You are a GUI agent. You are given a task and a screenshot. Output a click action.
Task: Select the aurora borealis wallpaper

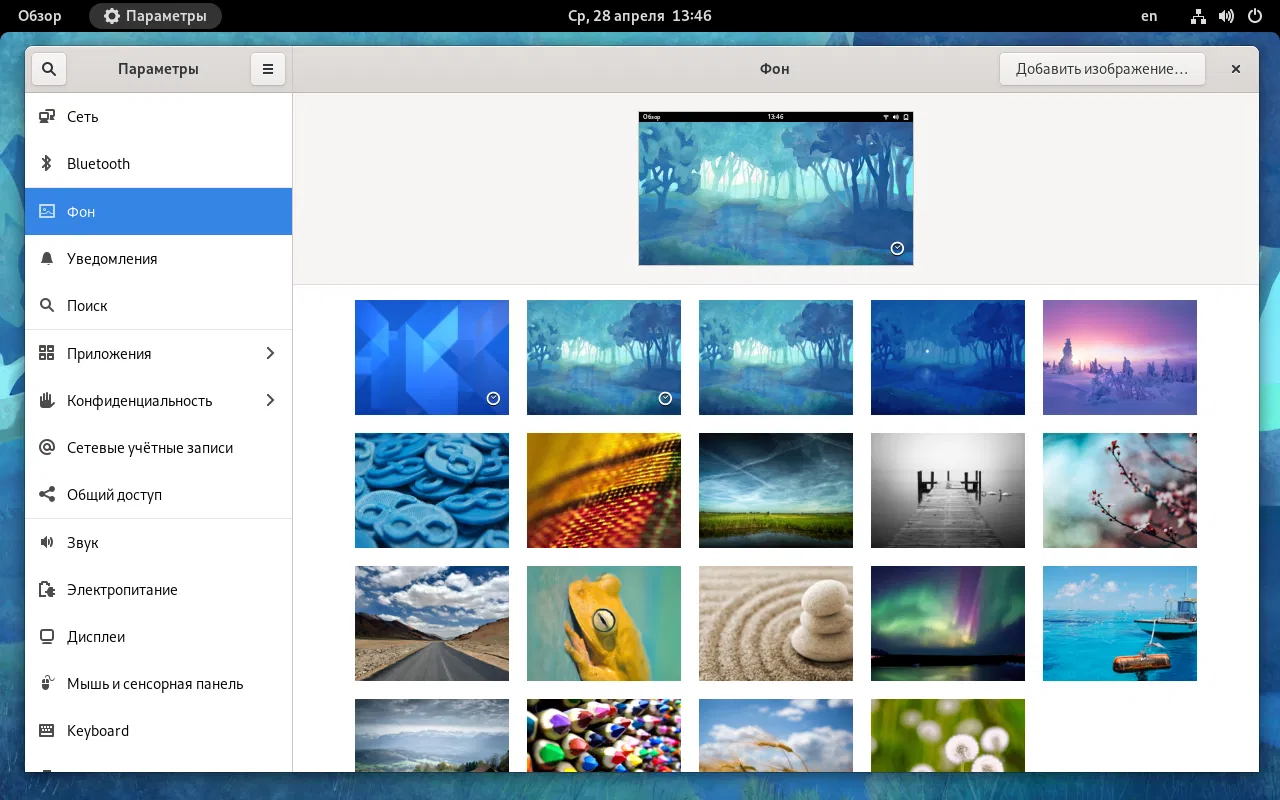pos(948,623)
